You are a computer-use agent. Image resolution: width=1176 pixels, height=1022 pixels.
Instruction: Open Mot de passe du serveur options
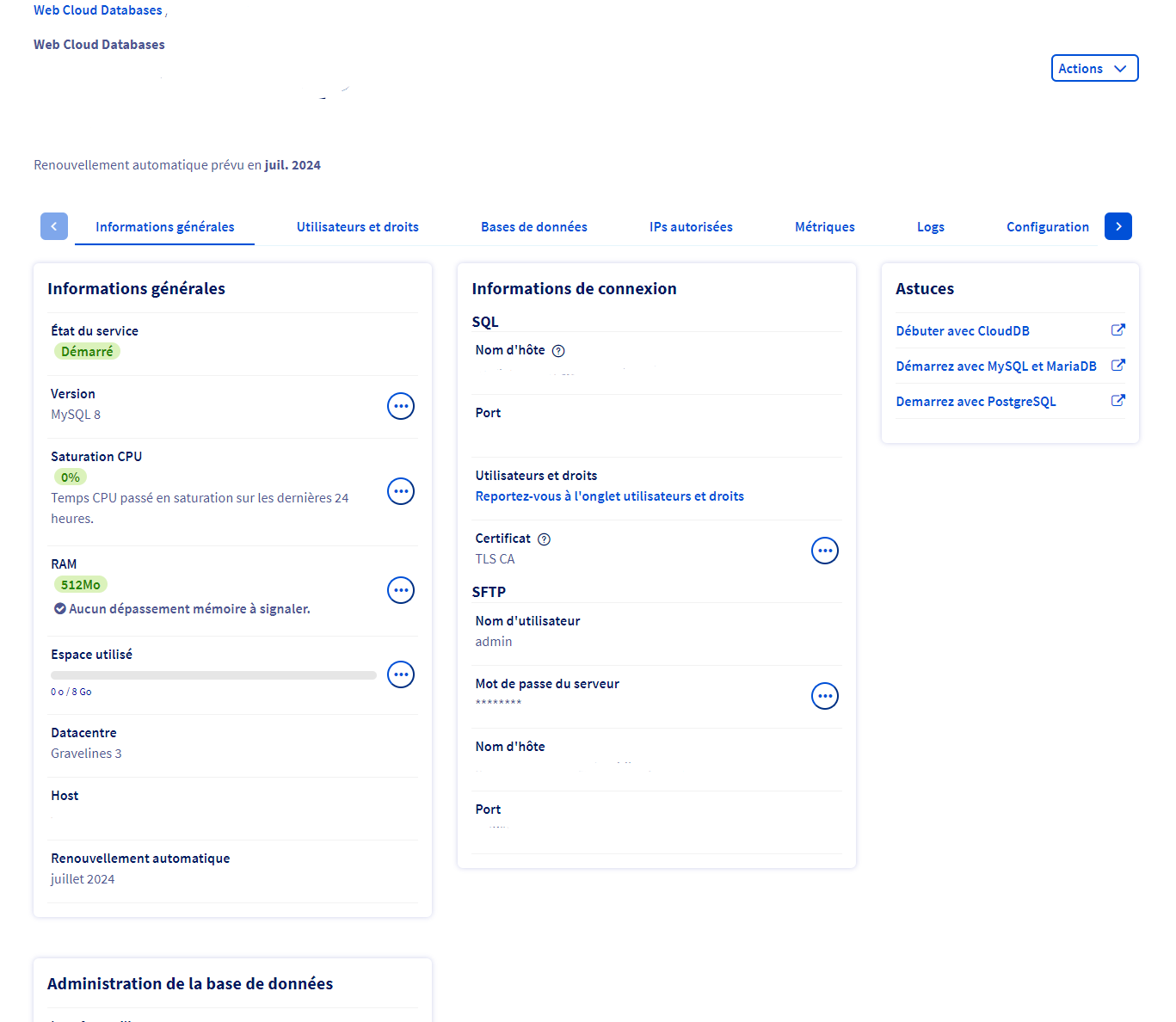825,696
